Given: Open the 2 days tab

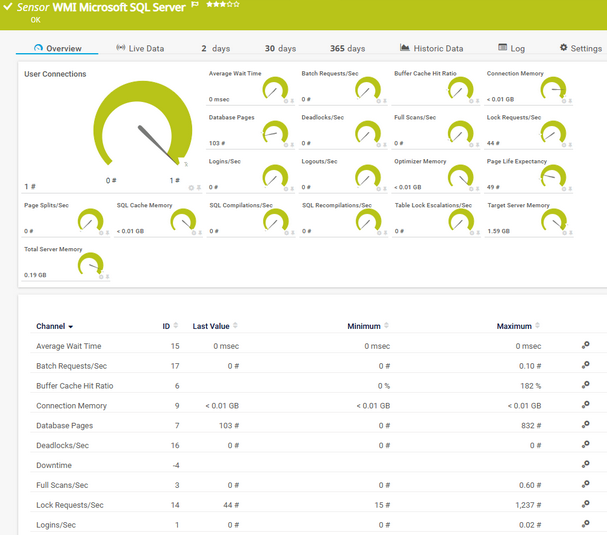Looking at the screenshot, I should [x=215, y=48].
